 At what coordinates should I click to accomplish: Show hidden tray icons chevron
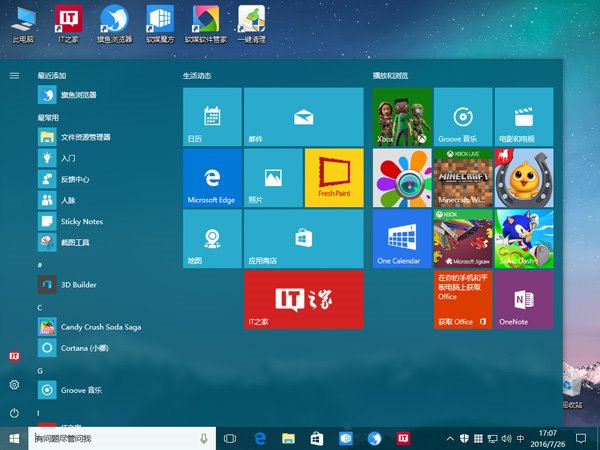pos(450,439)
